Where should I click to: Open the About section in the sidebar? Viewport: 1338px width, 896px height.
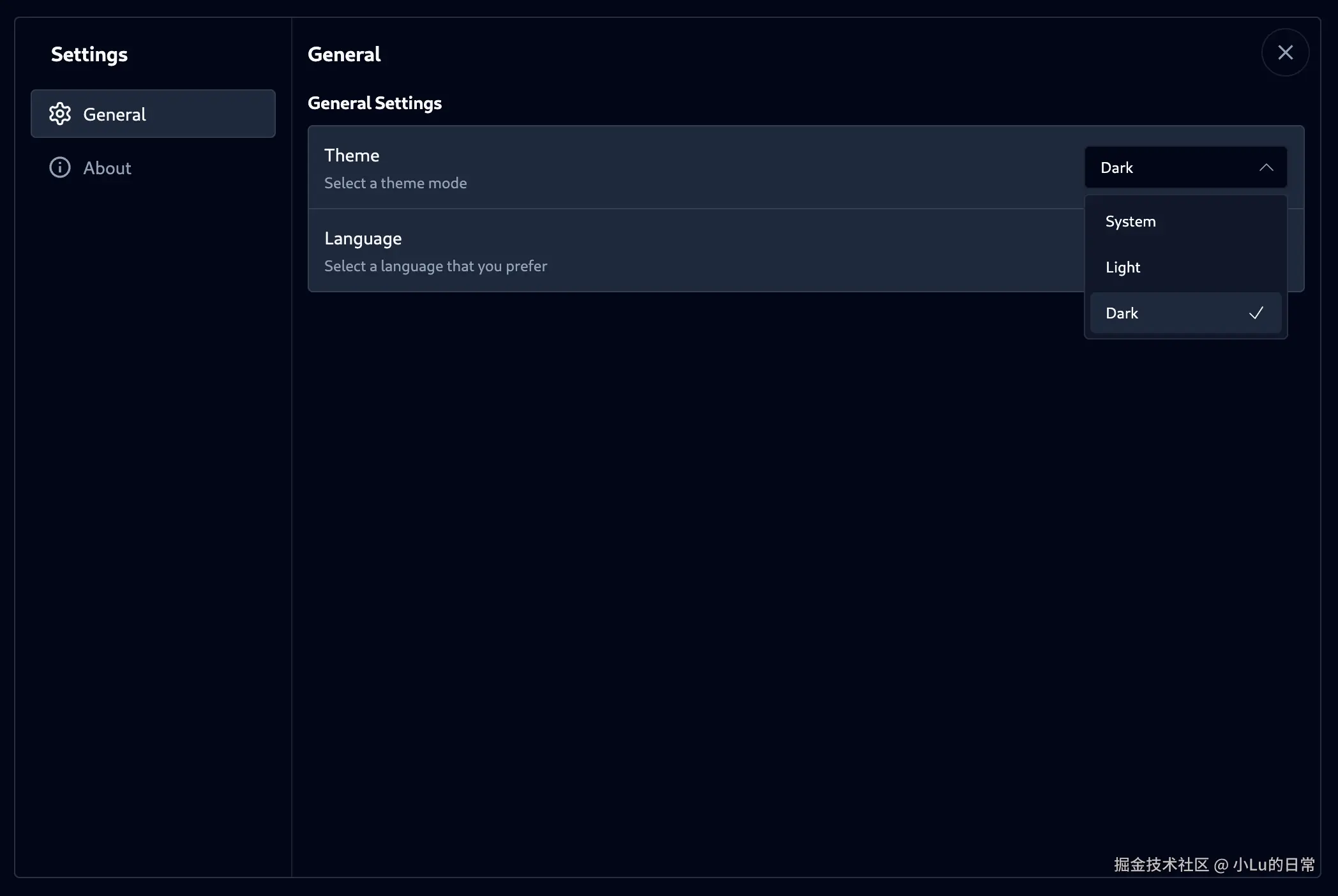pos(107,168)
